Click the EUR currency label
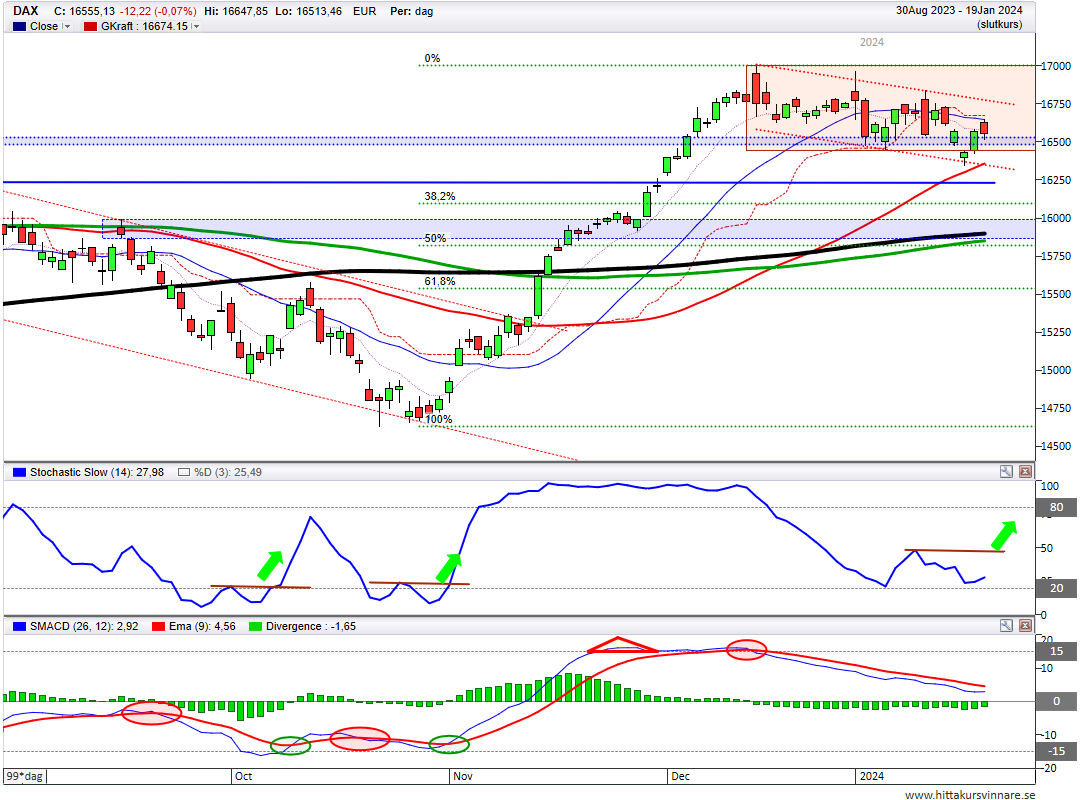This screenshot has width=1080, height=800. [x=364, y=11]
